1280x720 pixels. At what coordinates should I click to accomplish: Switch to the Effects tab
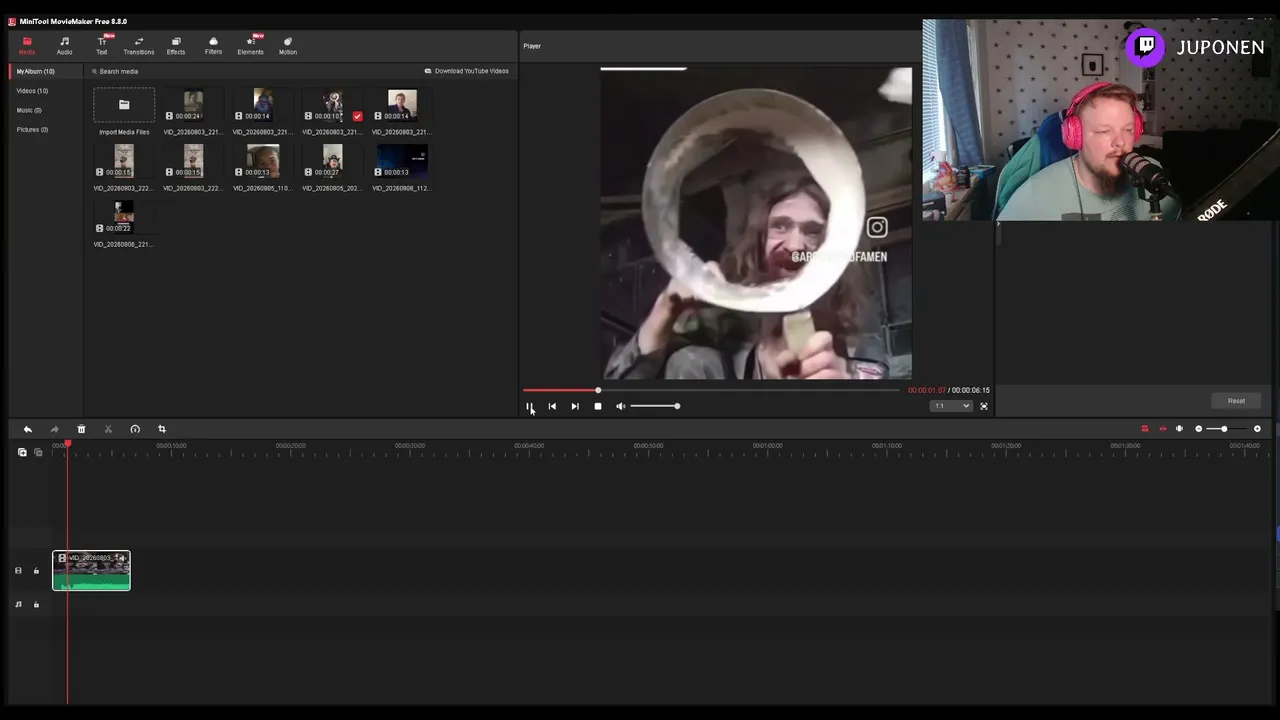tap(176, 46)
